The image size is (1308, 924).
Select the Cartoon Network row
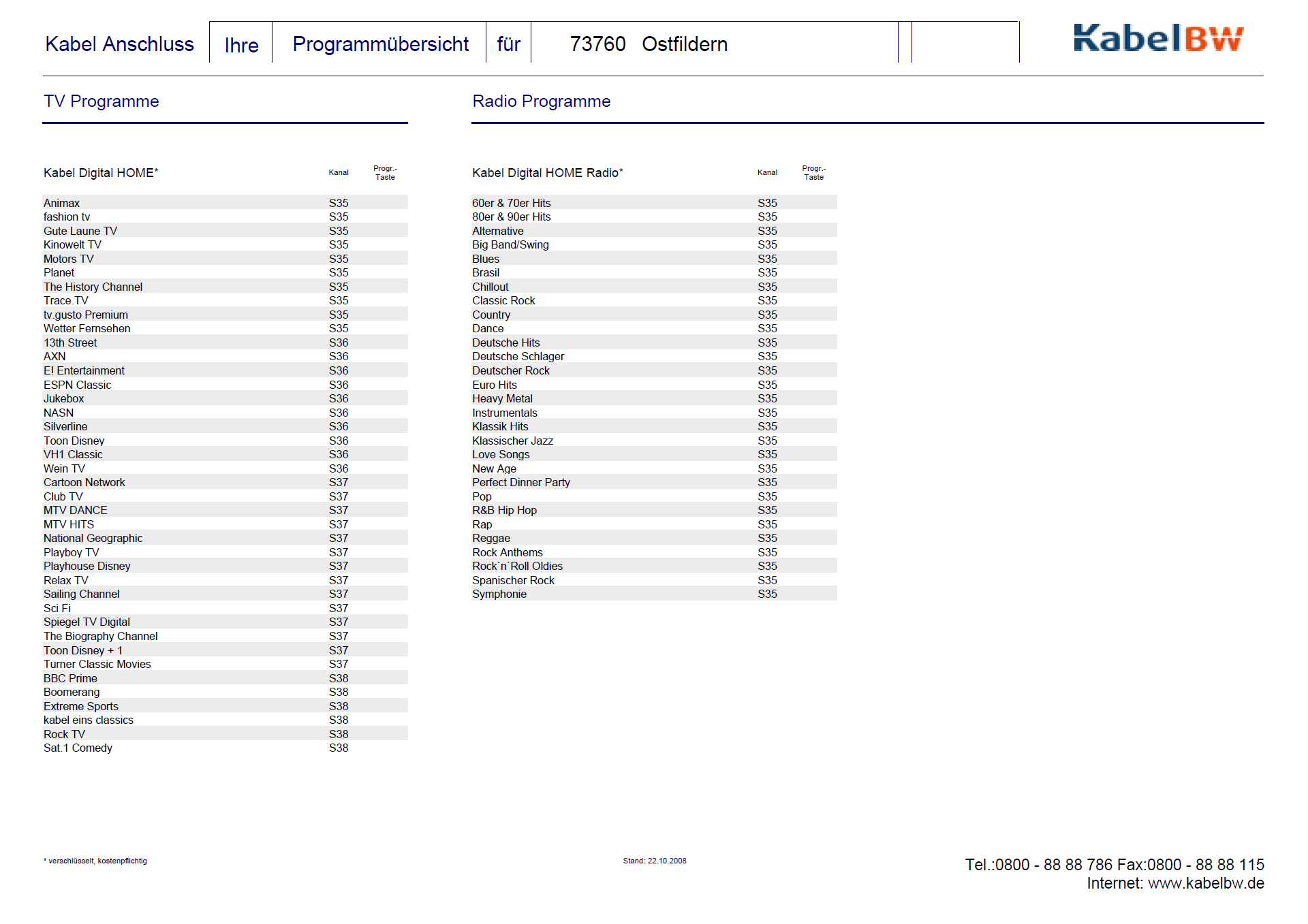click(x=84, y=482)
